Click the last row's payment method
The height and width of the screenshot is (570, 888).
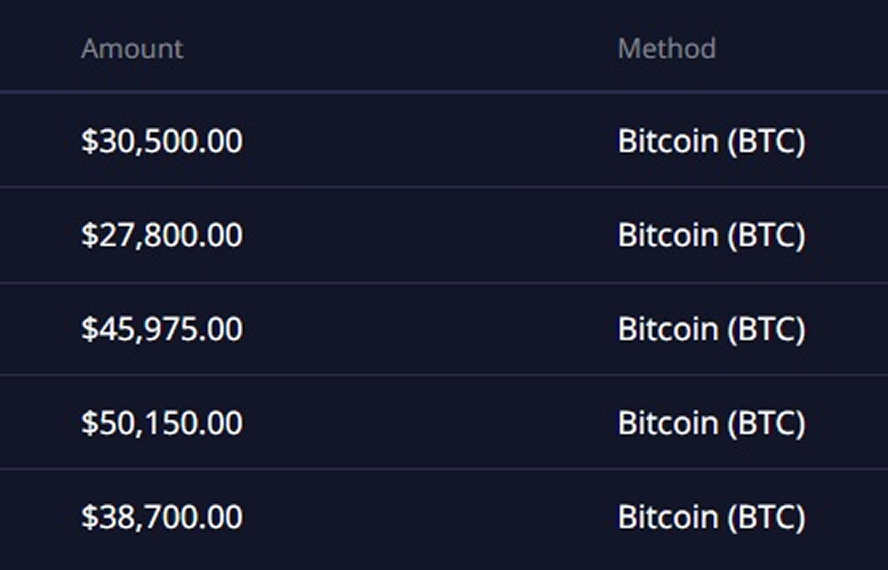711,517
